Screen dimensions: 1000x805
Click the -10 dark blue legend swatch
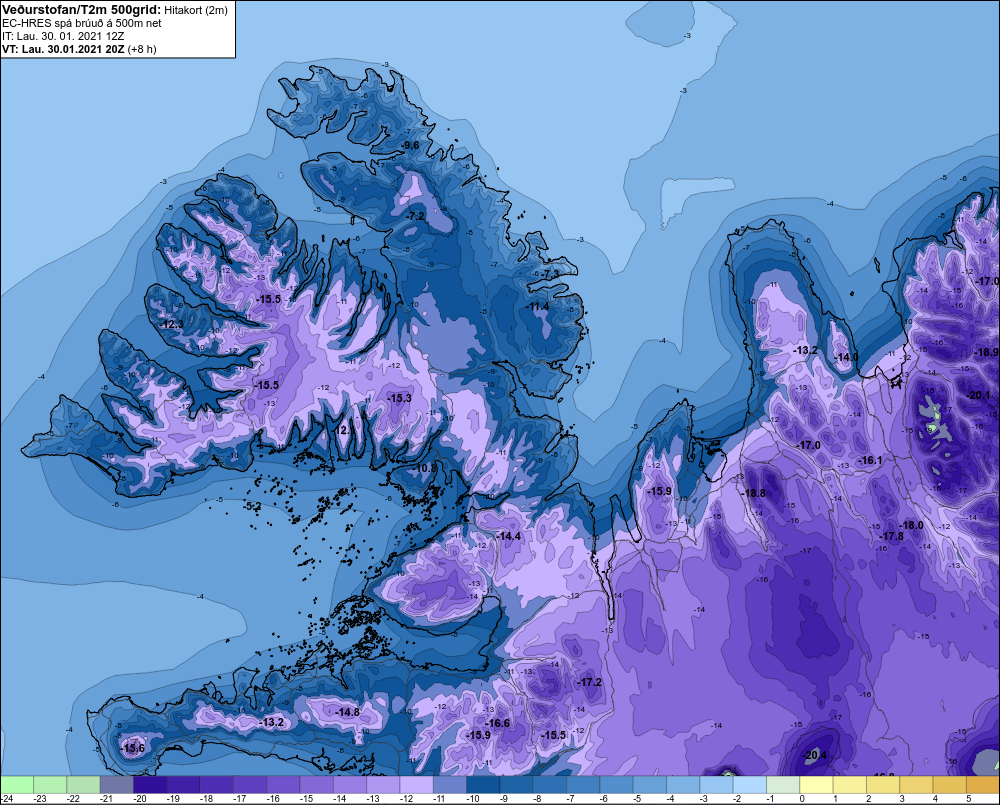(x=483, y=784)
